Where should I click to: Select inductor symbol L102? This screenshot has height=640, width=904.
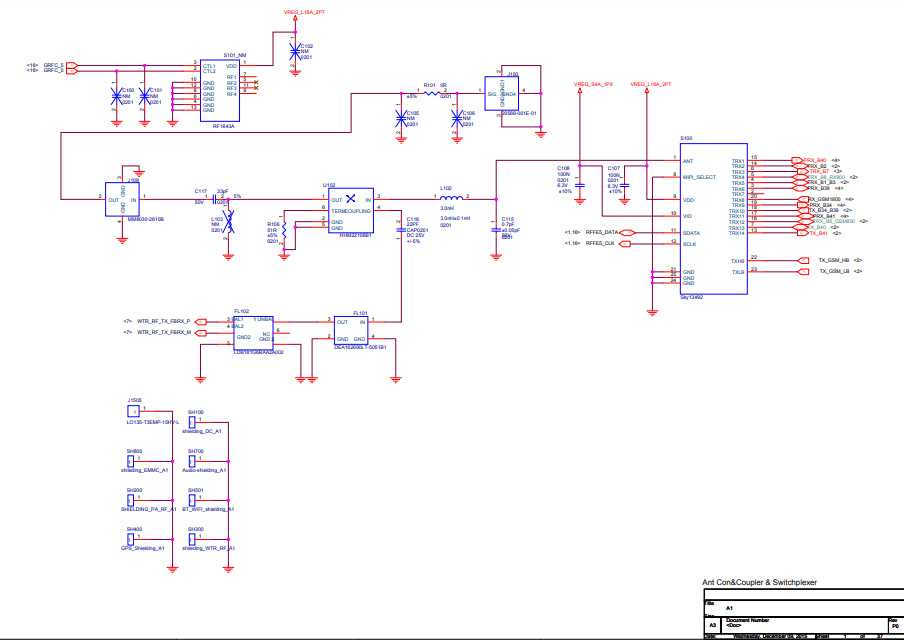[451, 198]
